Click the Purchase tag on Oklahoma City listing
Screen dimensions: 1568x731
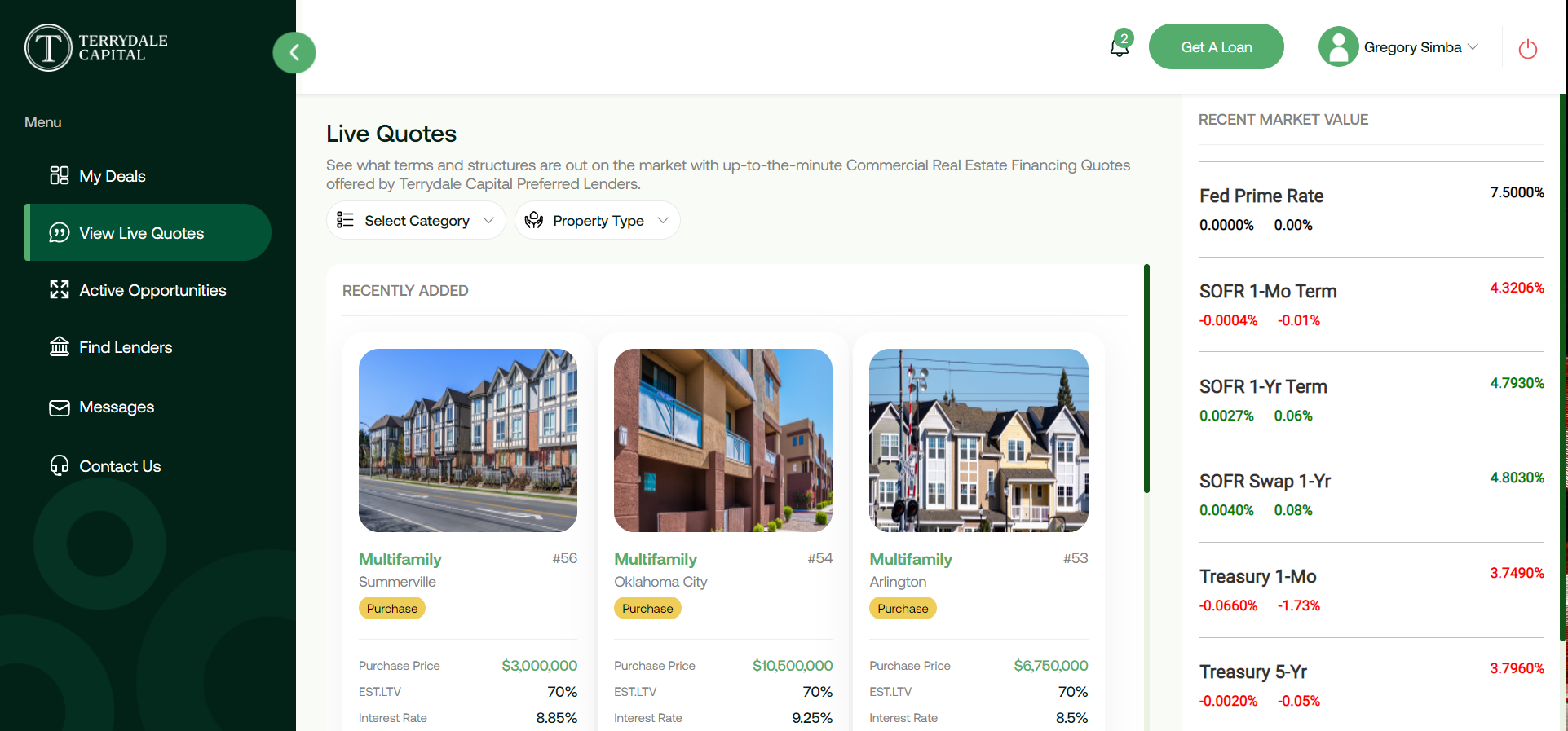click(x=647, y=608)
